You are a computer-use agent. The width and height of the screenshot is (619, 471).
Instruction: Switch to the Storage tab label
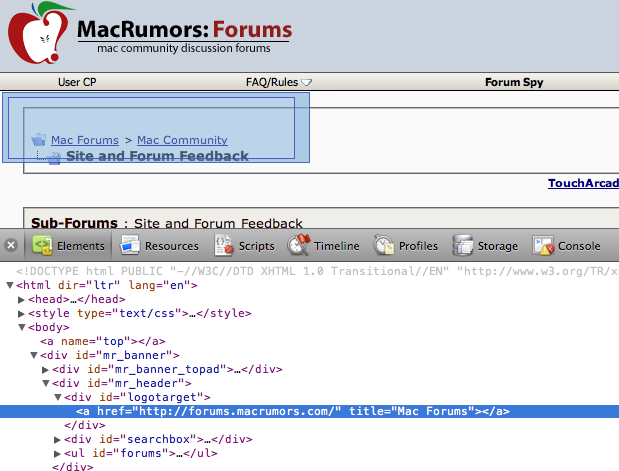click(x=498, y=246)
